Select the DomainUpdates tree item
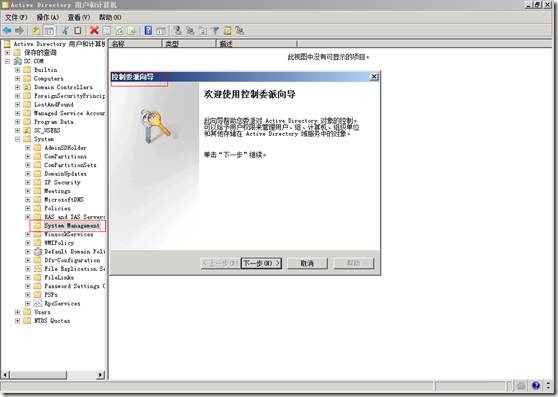This screenshot has height=397, width=558. (65, 174)
